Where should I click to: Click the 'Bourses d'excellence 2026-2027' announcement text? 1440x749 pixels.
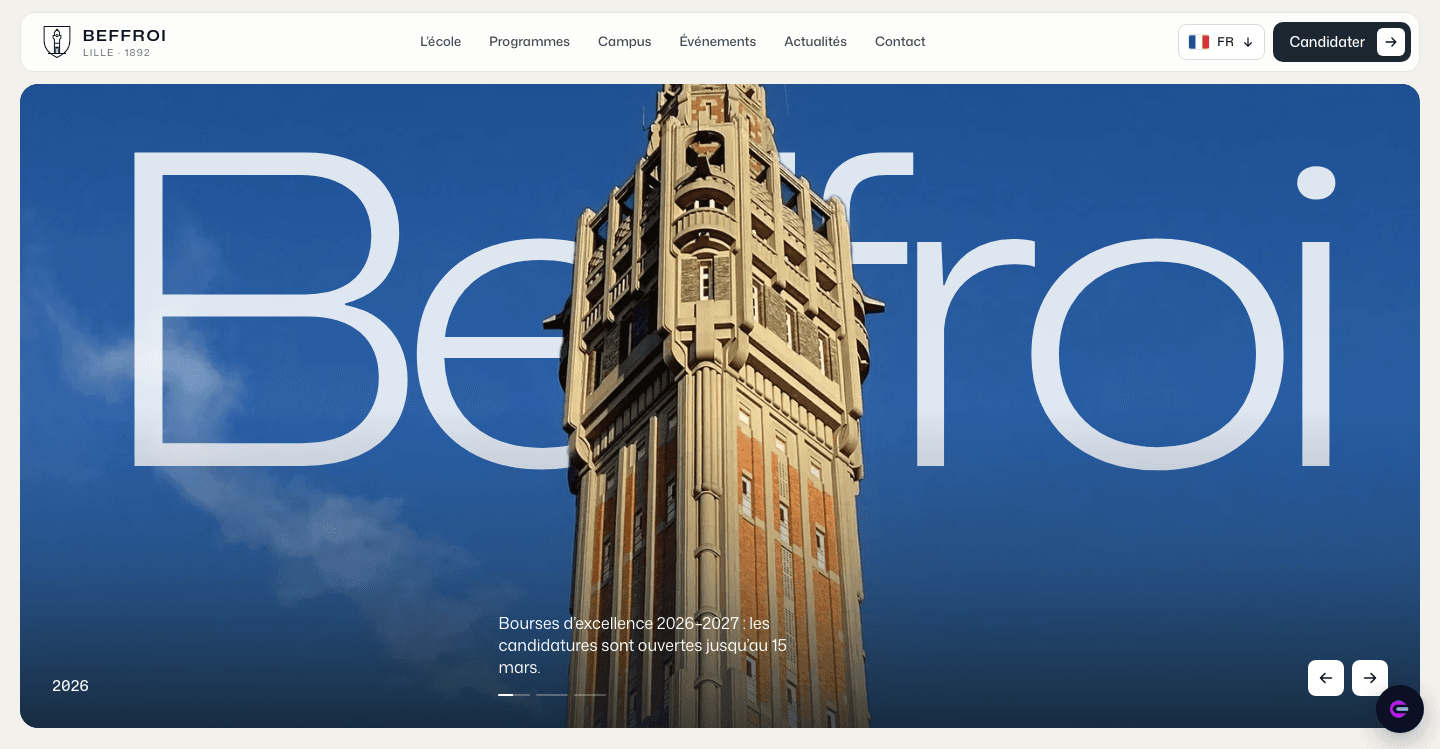pos(643,645)
